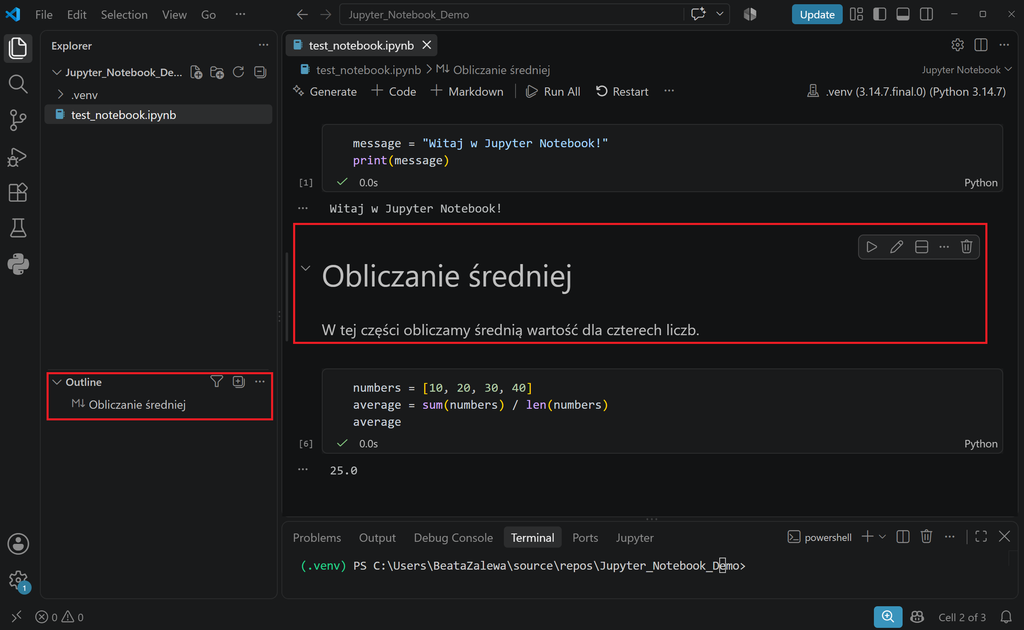Open the chat dropdown arrow in title bar
The height and width of the screenshot is (630, 1024).
point(720,14)
